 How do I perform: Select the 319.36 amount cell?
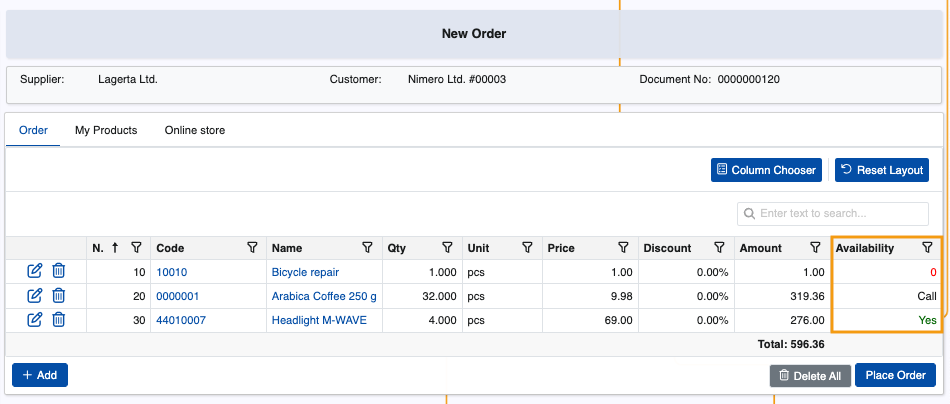pos(783,296)
